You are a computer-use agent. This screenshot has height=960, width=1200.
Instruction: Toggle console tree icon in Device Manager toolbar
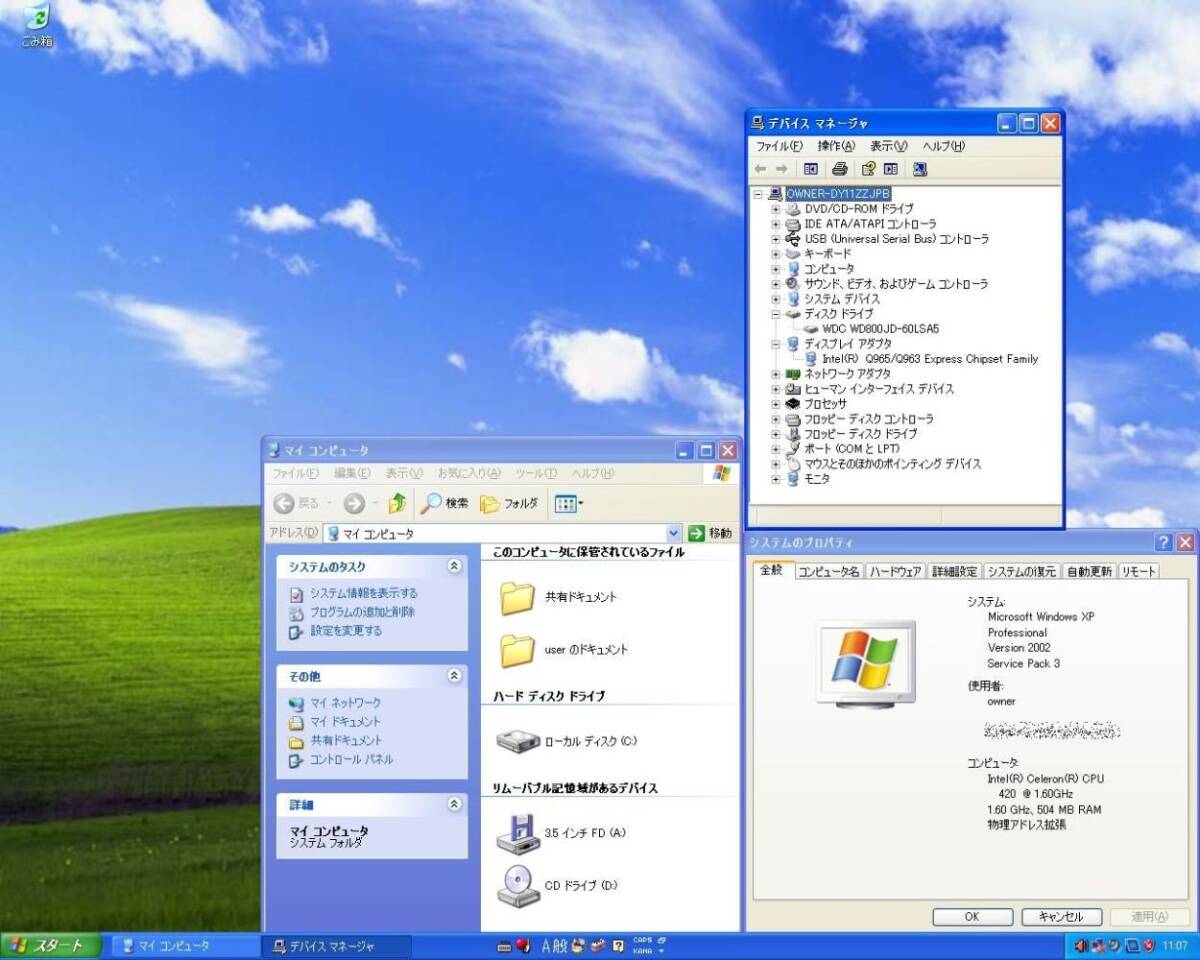(x=811, y=169)
